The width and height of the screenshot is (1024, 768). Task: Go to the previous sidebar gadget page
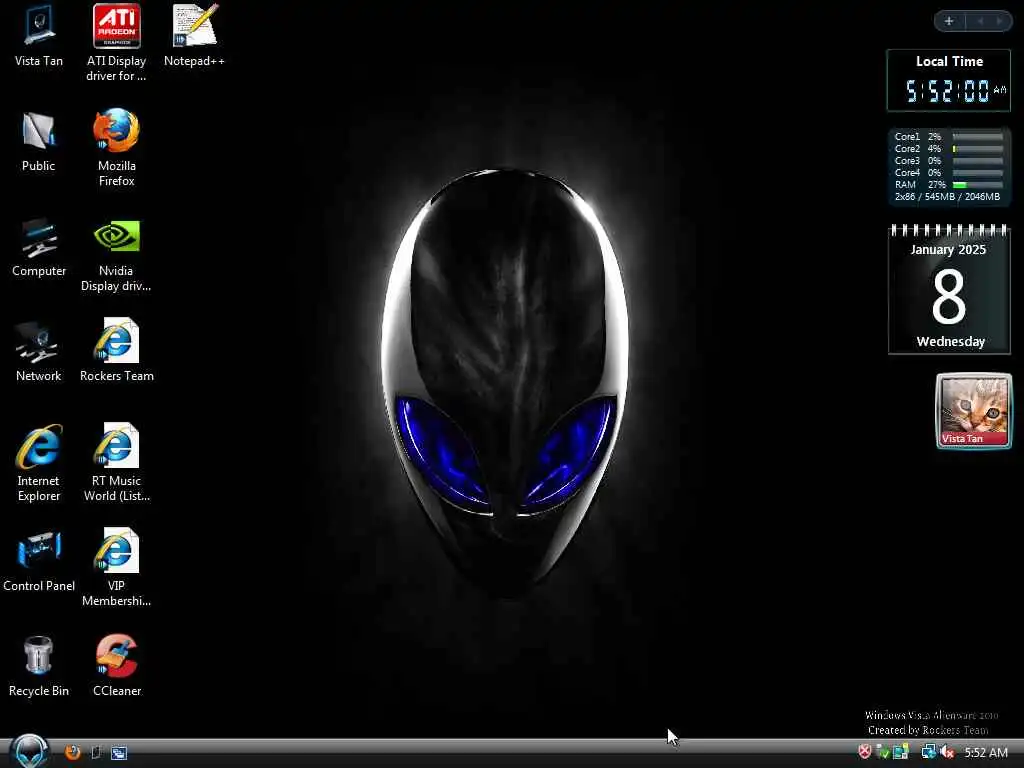click(x=980, y=21)
